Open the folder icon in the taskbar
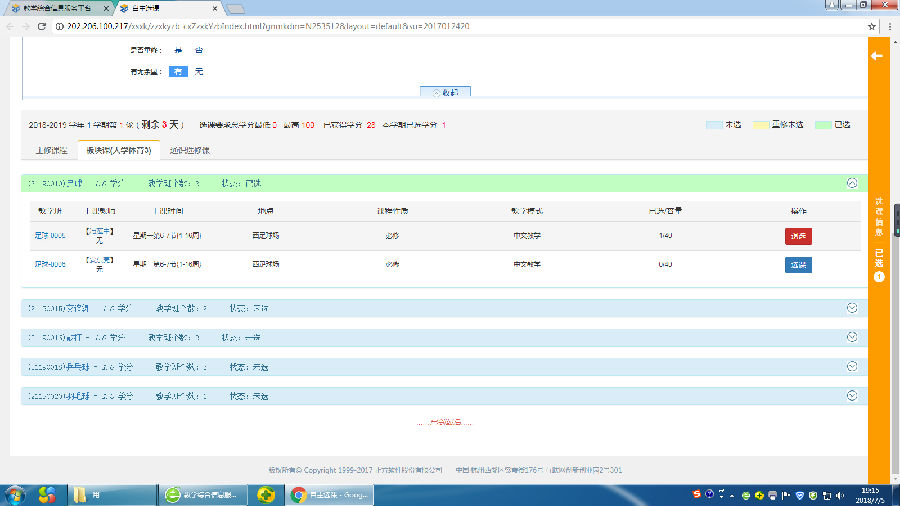900x506 pixels. [x=79, y=494]
